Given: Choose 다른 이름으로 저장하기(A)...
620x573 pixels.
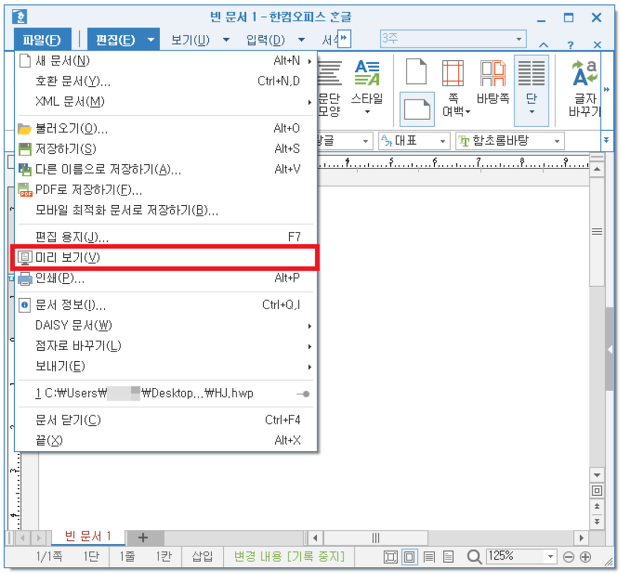Looking at the screenshot, I should pyautogui.click(x=165, y=169).
